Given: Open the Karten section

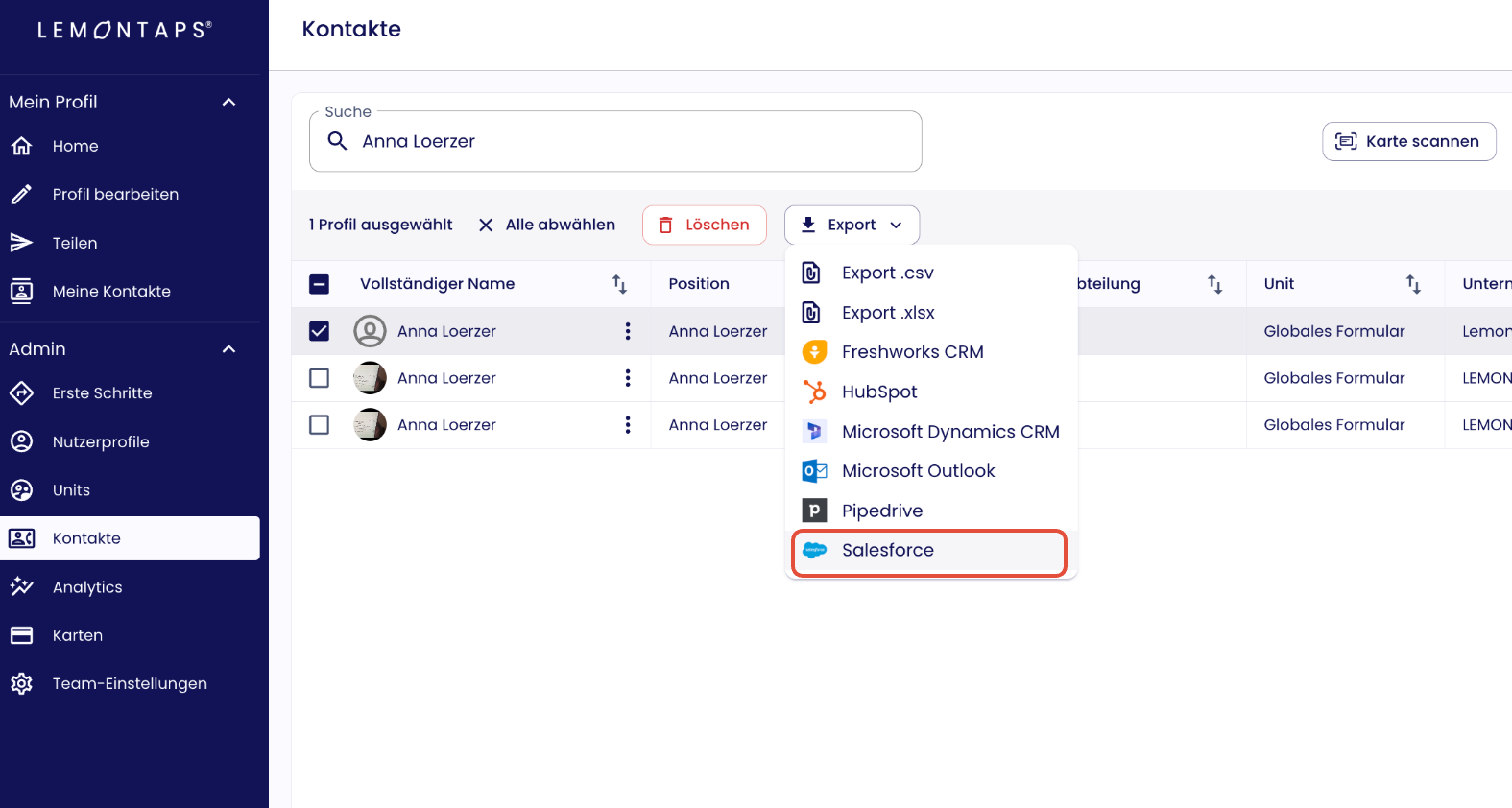Looking at the screenshot, I should [130, 635].
